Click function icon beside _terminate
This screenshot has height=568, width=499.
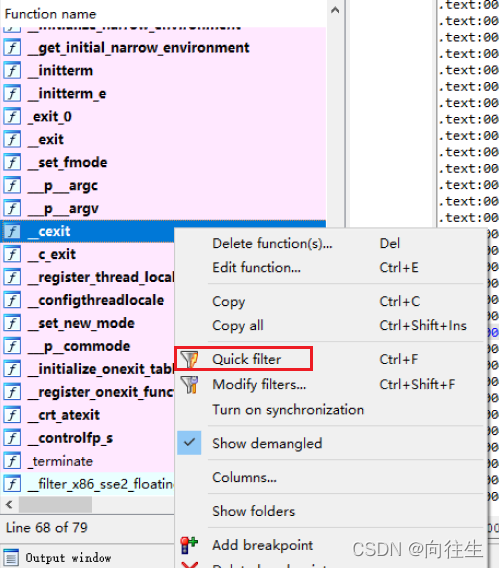[12, 461]
